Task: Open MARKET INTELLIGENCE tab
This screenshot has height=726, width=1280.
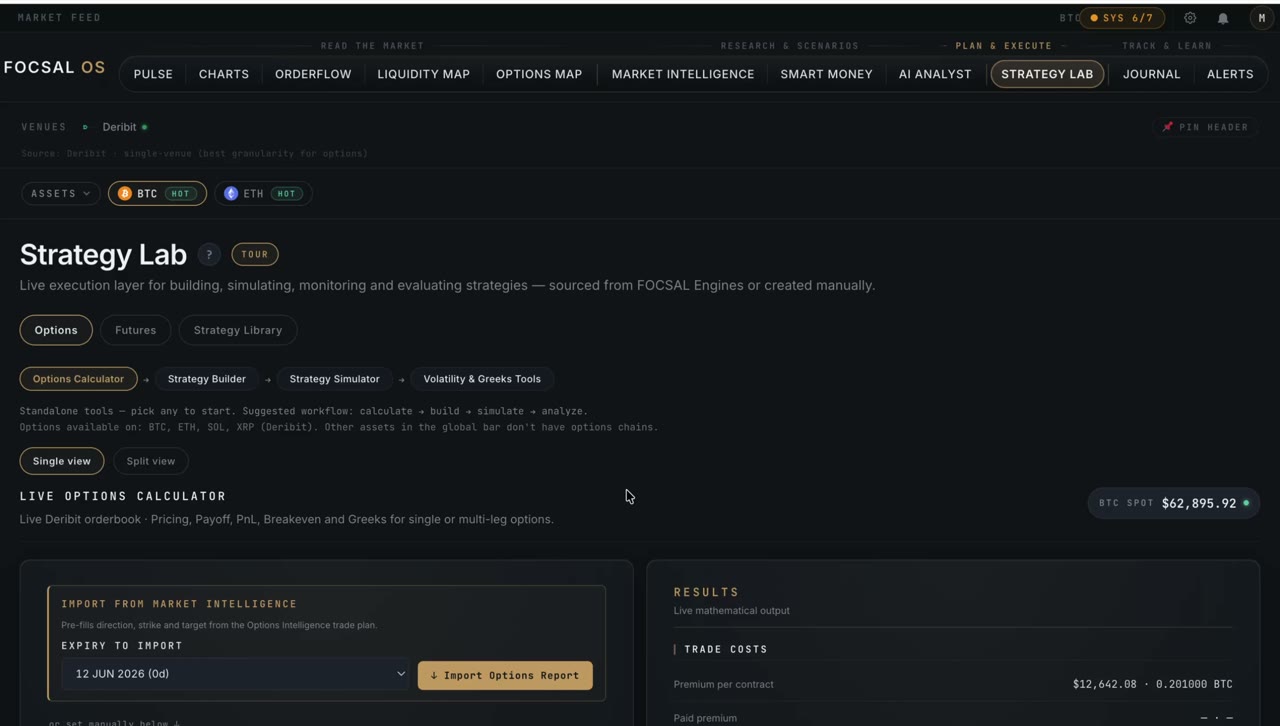Action: click(x=683, y=74)
